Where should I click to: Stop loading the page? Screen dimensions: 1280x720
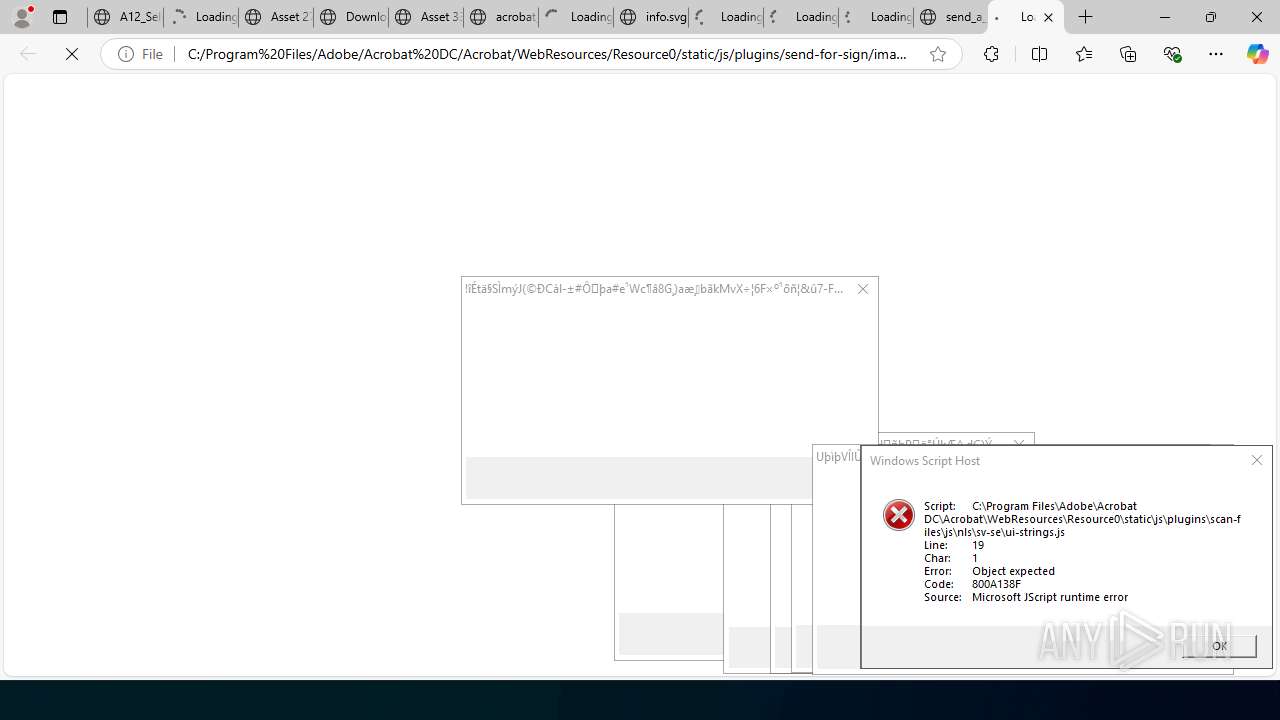click(72, 55)
